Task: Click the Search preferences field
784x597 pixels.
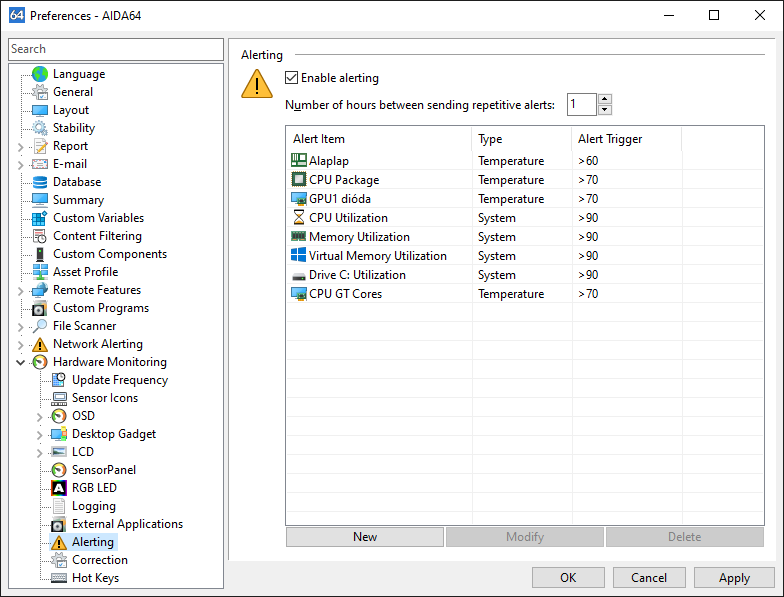Action: pos(116,49)
